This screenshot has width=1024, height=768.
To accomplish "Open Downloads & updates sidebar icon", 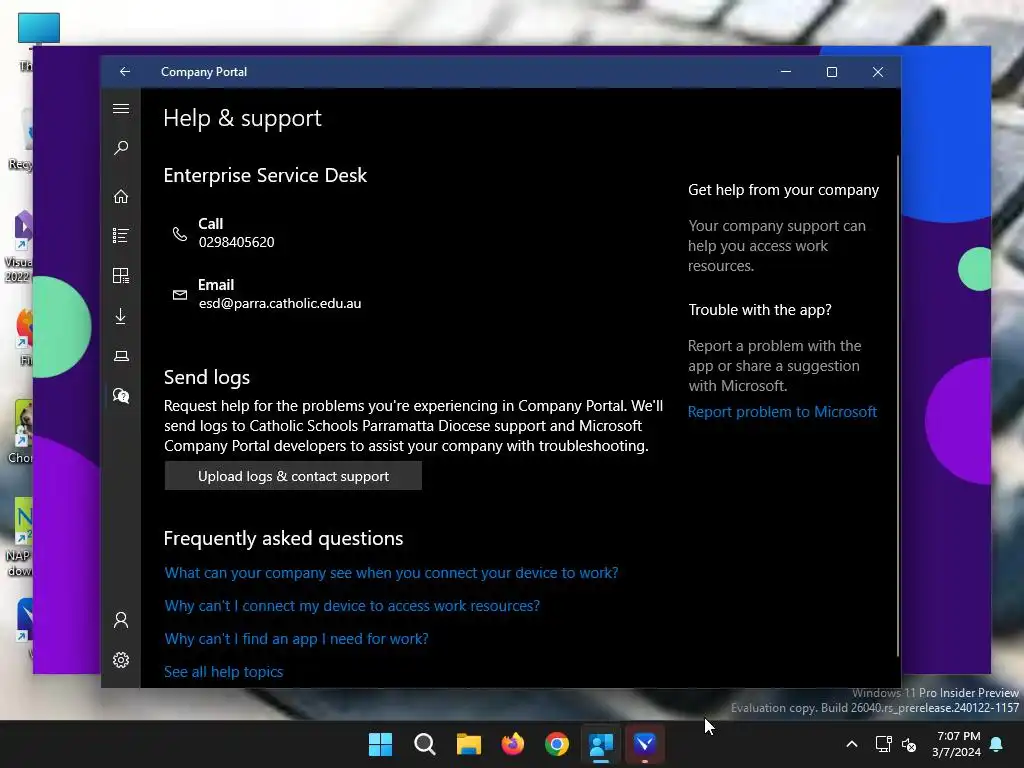I will click(x=121, y=316).
